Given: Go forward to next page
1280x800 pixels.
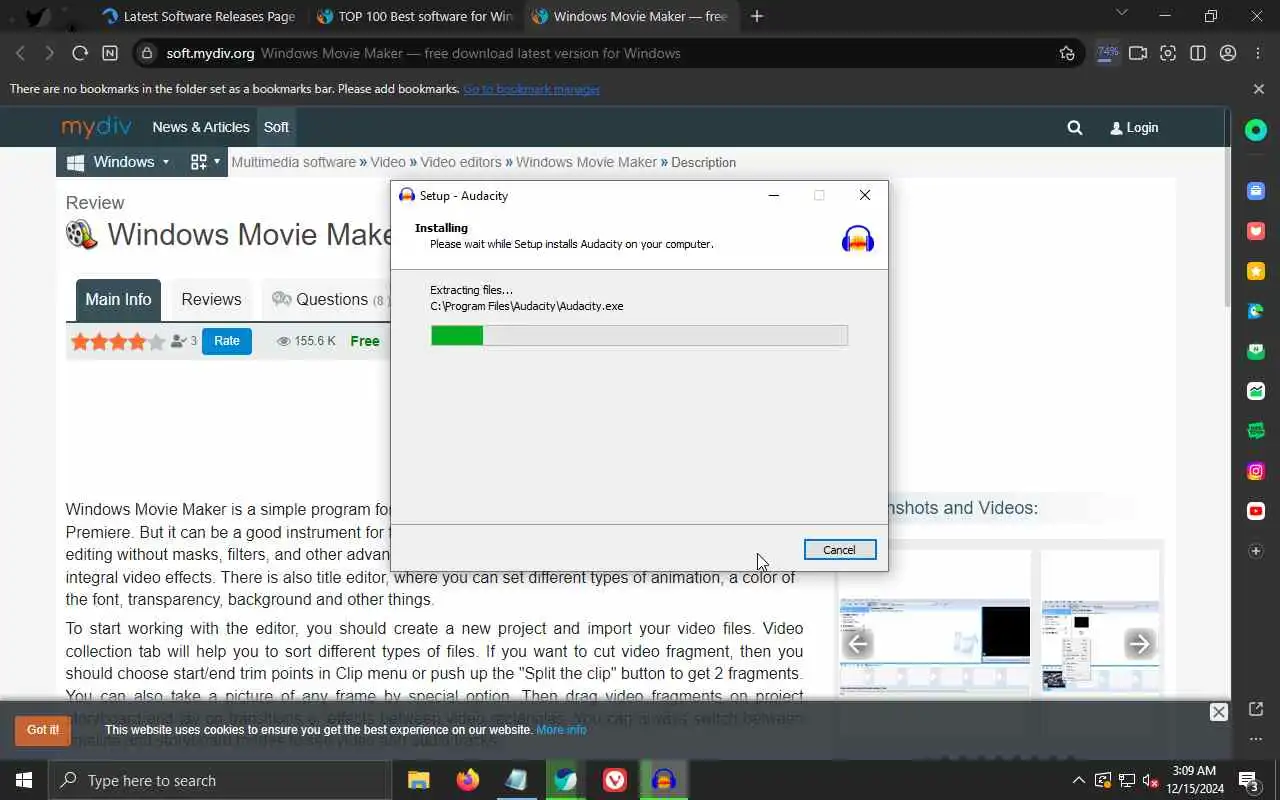Looking at the screenshot, I should [x=49, y=53].
